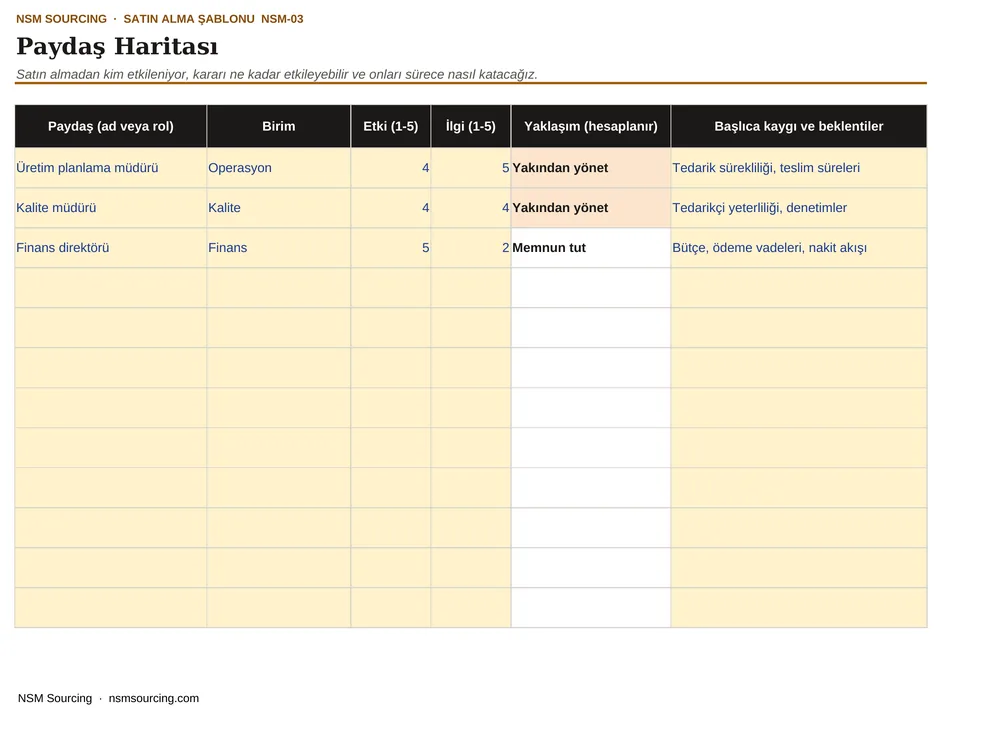Select the 'Üretim planlama müdürü' cell
This screenshot has height=750, width=1000.
click(111, 168)
